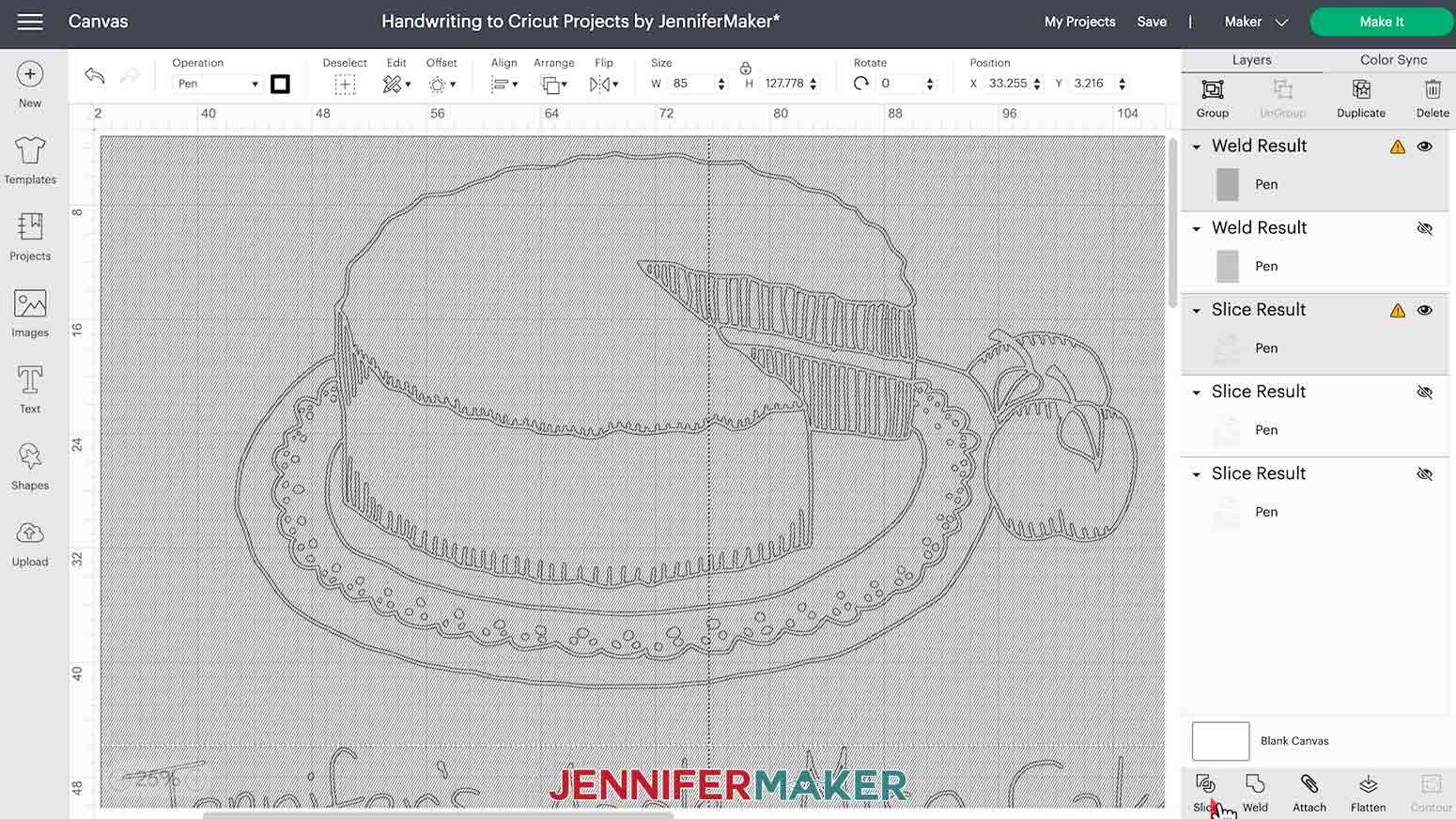The width and height of the screenshot is (1456, 819).
Task: Redo the last action
Action: [x=130, y=75]
